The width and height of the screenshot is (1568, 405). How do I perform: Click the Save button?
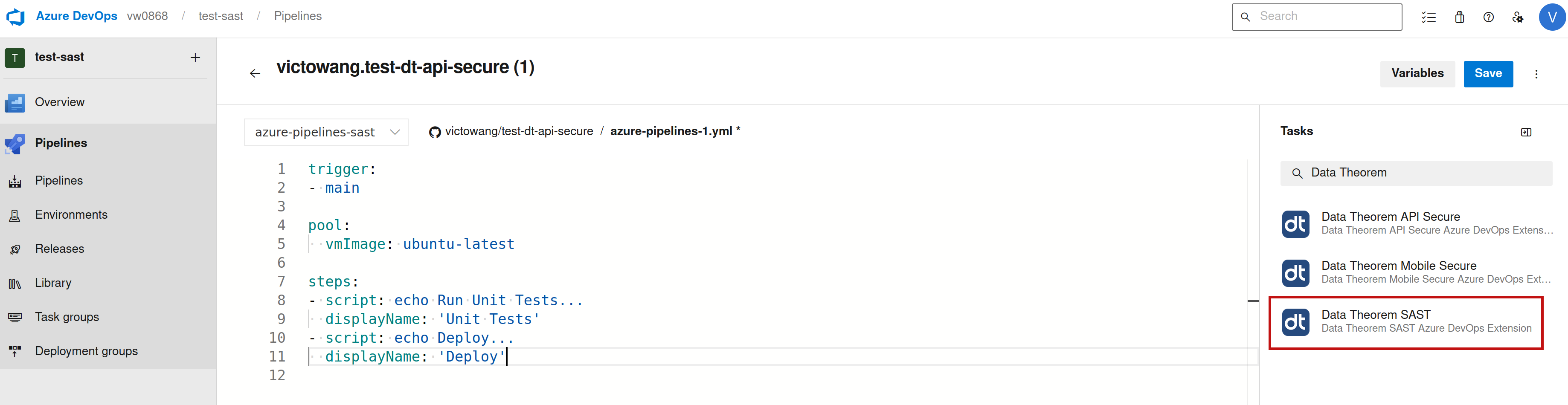click(1488, 74)
